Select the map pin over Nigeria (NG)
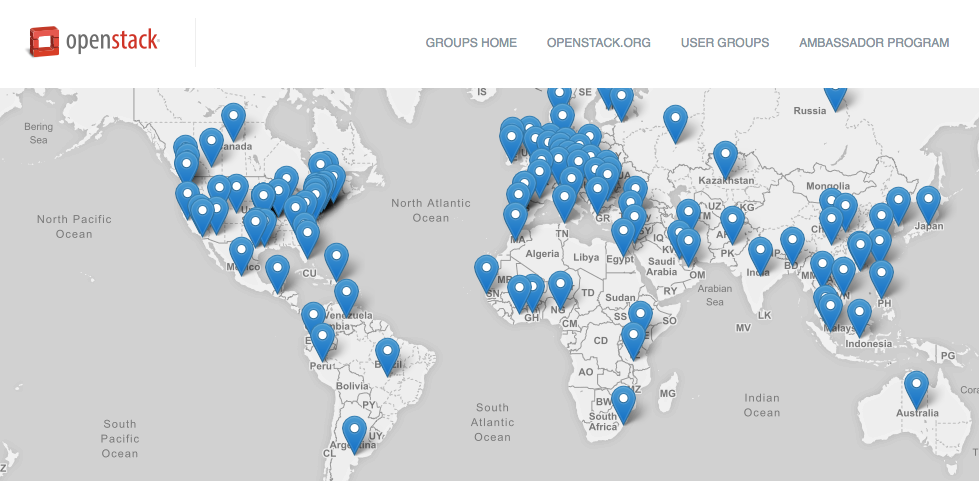This screenshot has width=979, height=481. [x=560, y=288]
